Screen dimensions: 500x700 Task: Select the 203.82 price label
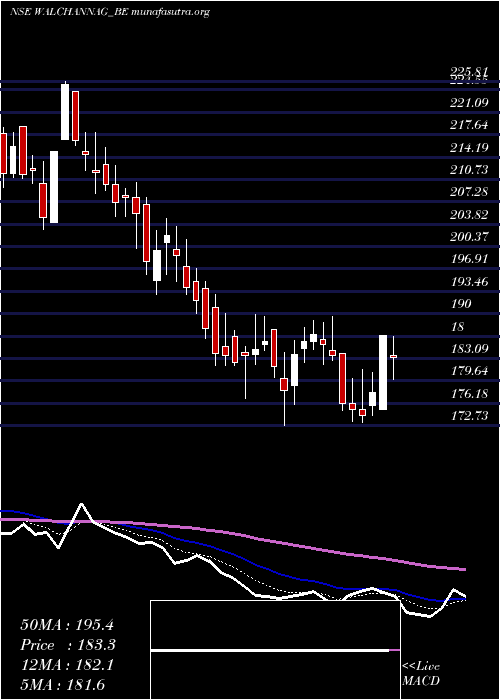pyautogui.click(x=469, y=215)
